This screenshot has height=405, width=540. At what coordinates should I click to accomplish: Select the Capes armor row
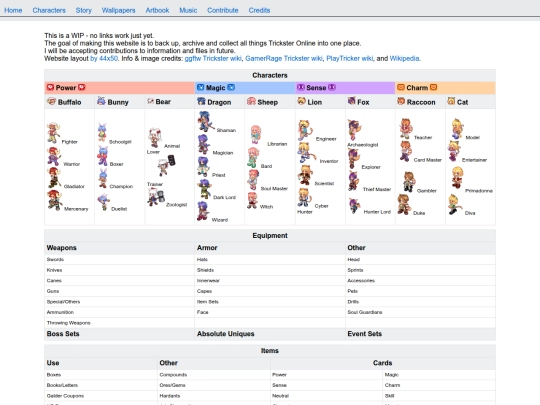tap(270, 291)
